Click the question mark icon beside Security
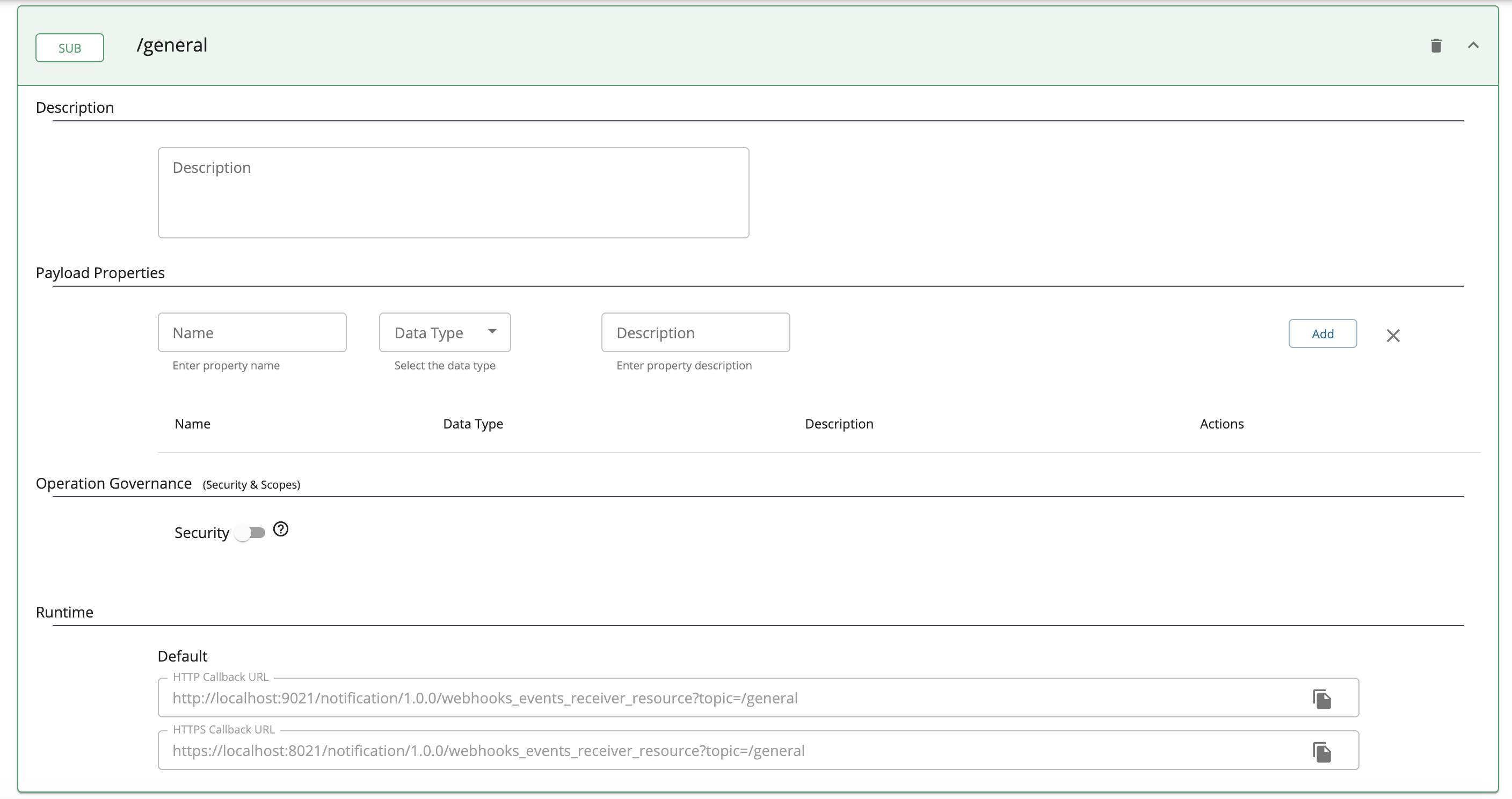Screen dimensions: 1512x799 point(281,529)
